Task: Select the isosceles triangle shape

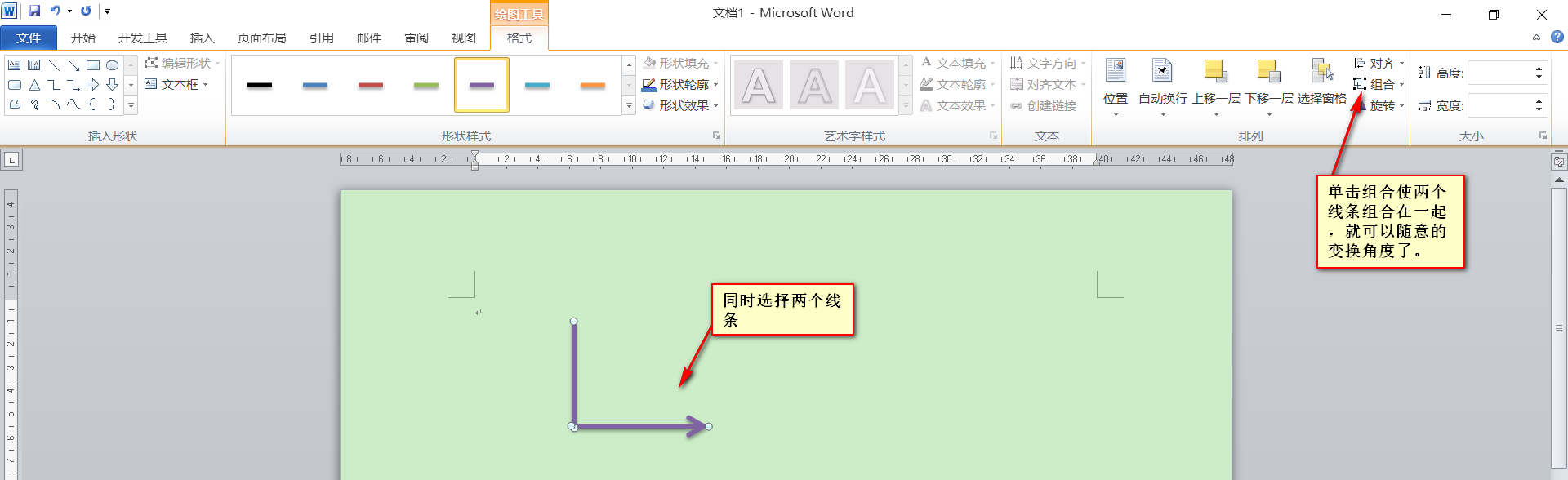Action: coord(34,84)
